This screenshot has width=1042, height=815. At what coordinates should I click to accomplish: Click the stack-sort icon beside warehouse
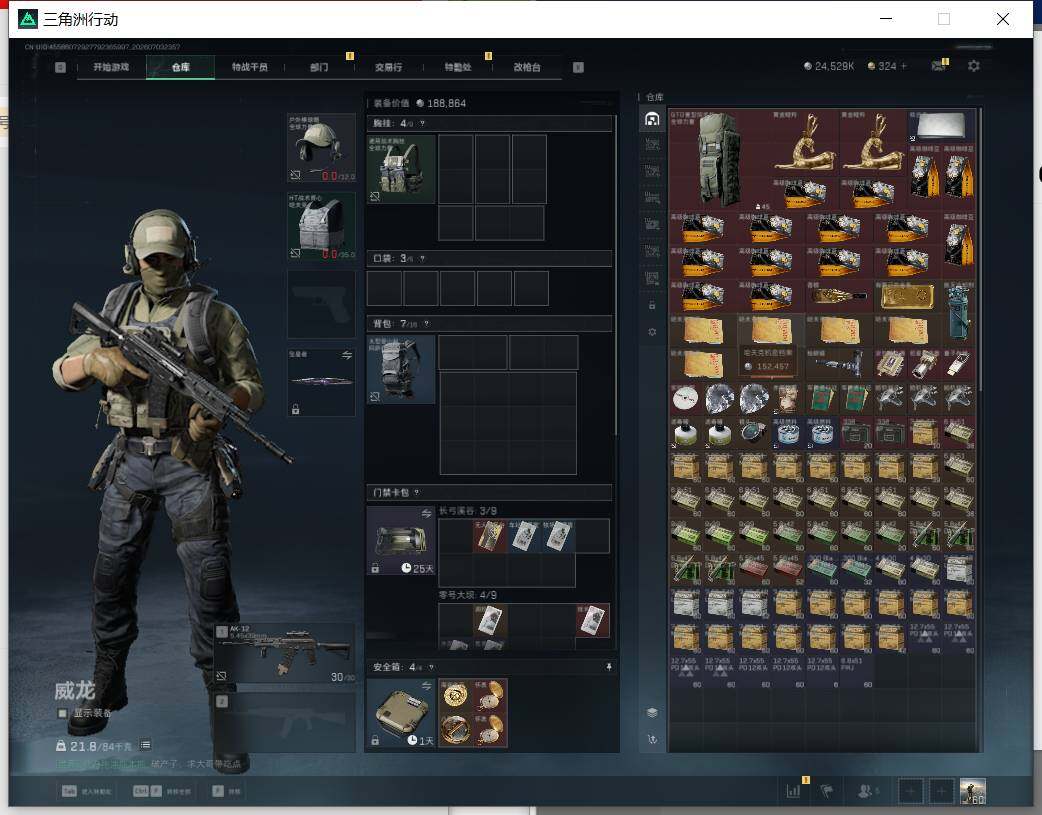[x=652, y=712]
